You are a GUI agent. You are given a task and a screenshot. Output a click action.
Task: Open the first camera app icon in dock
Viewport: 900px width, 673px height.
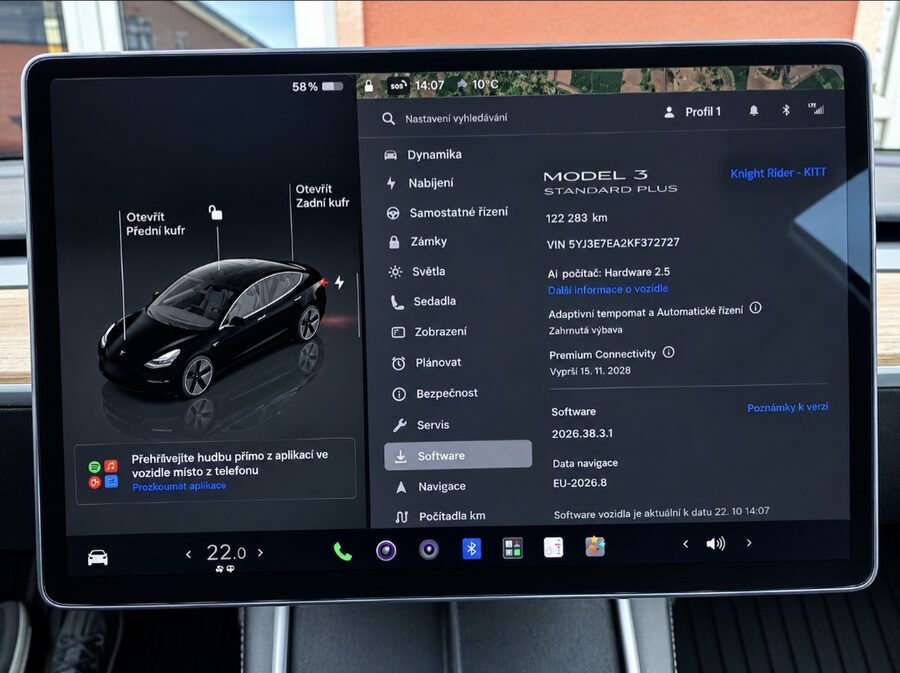click(x=386, y=550)
